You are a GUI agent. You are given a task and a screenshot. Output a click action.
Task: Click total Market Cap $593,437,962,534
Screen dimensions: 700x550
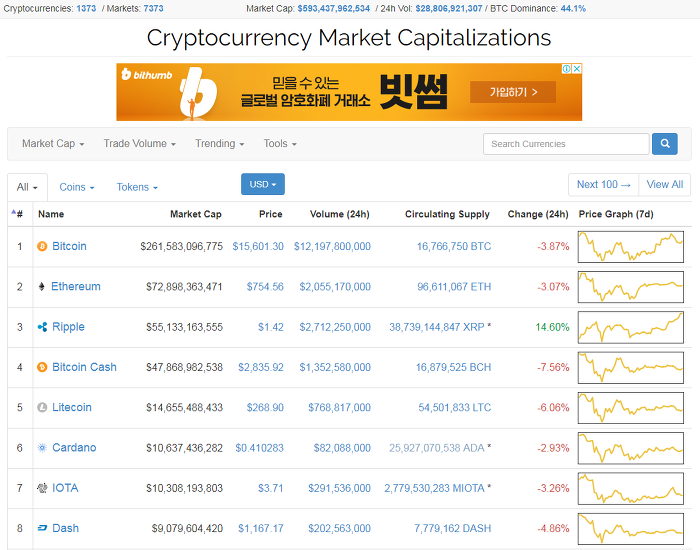pos(333,8)
